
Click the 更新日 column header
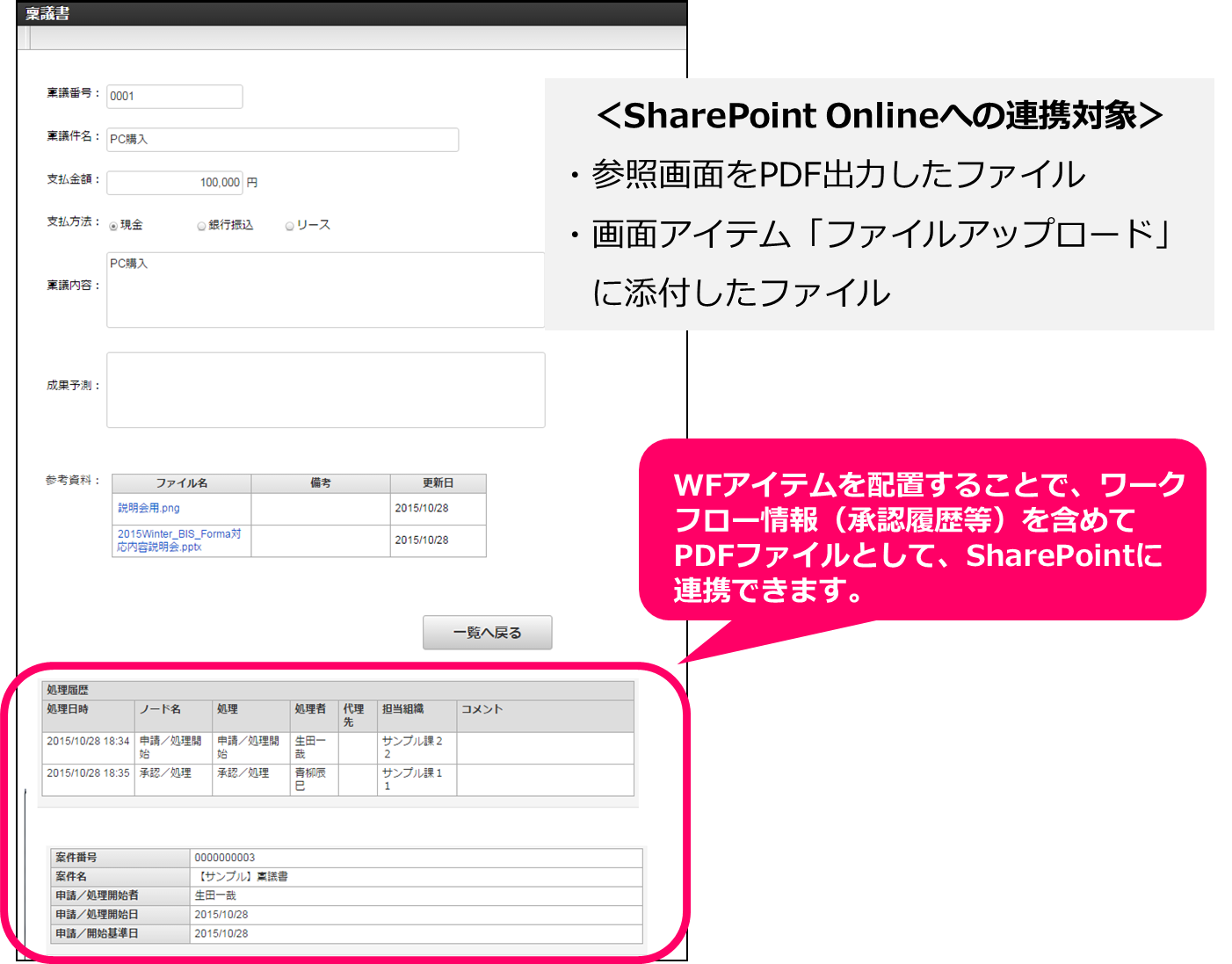click(438, 483)
